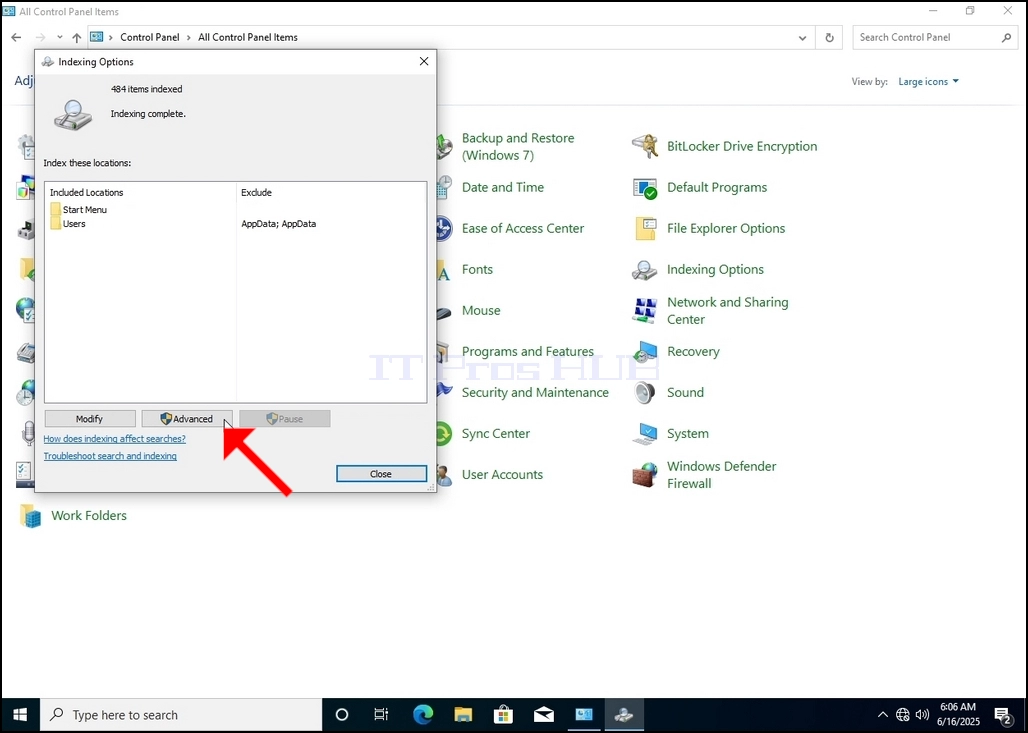The image size is (1028, 733).
Task: Click the Task View taskbar icon
Action: point(381,715)
